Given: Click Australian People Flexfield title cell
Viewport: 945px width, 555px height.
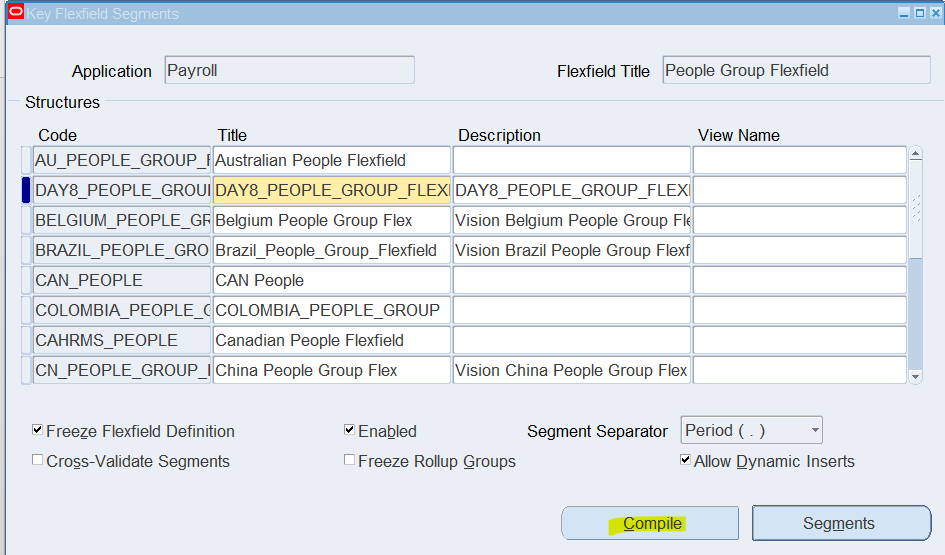Looking at the screenshot, I should pyautogui.click(x=331, y=160).
